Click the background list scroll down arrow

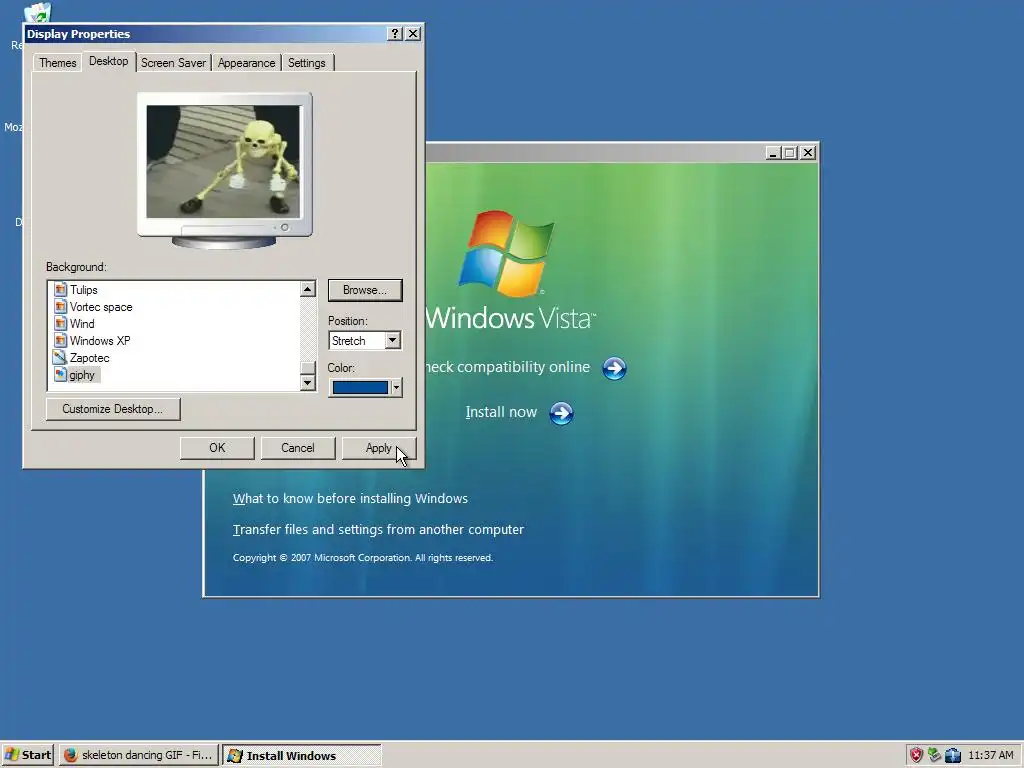coord(308,383)
